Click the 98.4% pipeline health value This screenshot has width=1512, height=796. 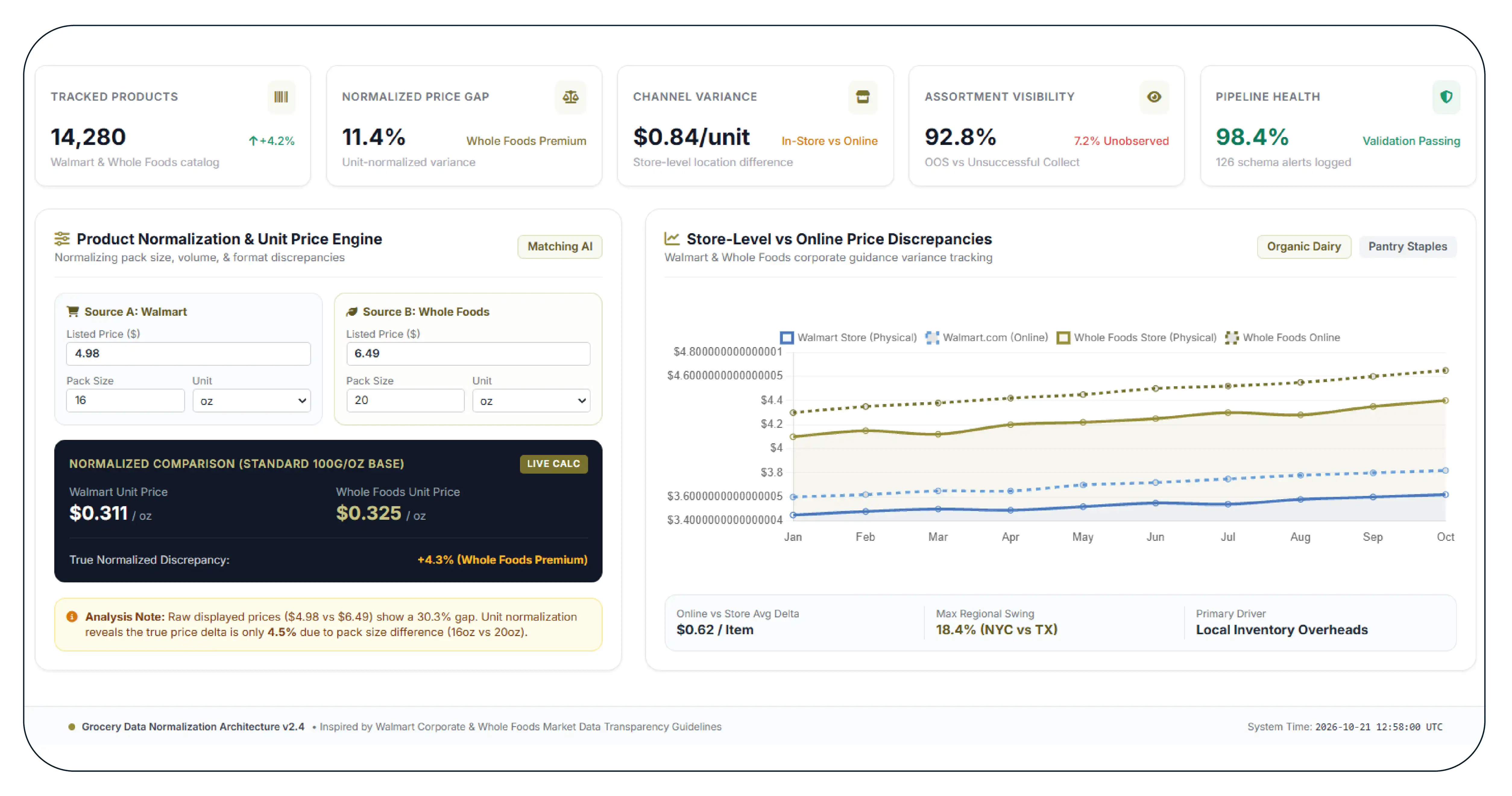pyautogui.click(x=1252, y=137)
